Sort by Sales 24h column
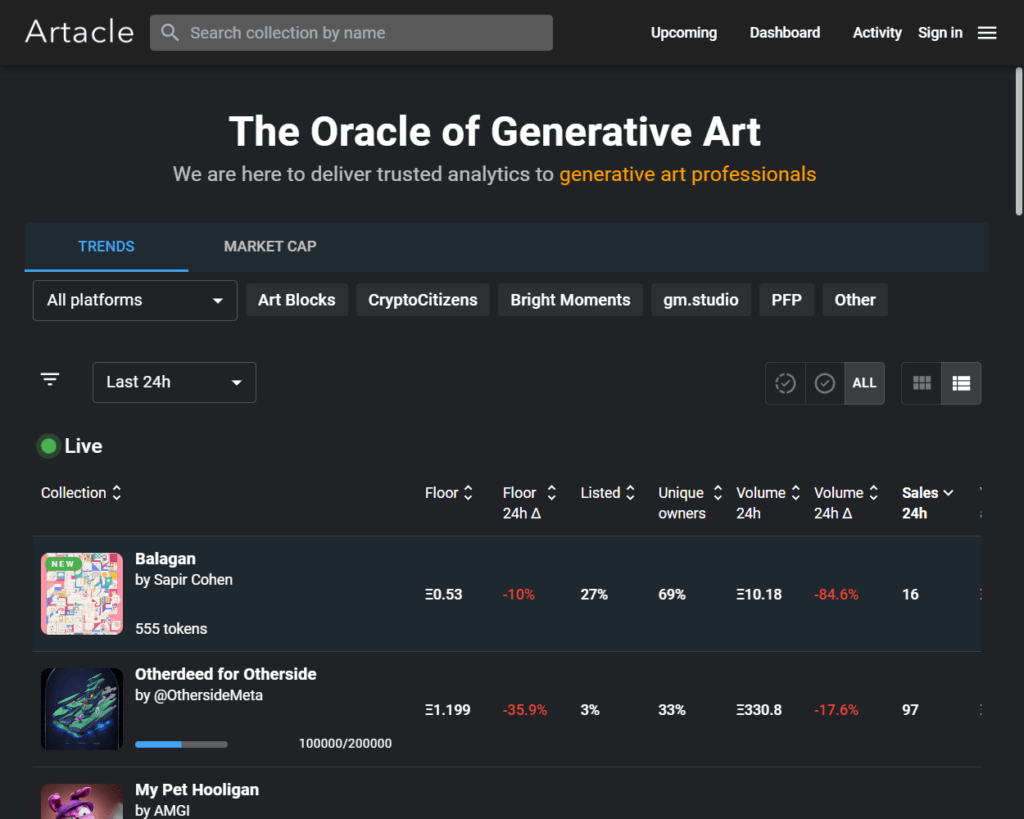 click(x=927, y=503)
